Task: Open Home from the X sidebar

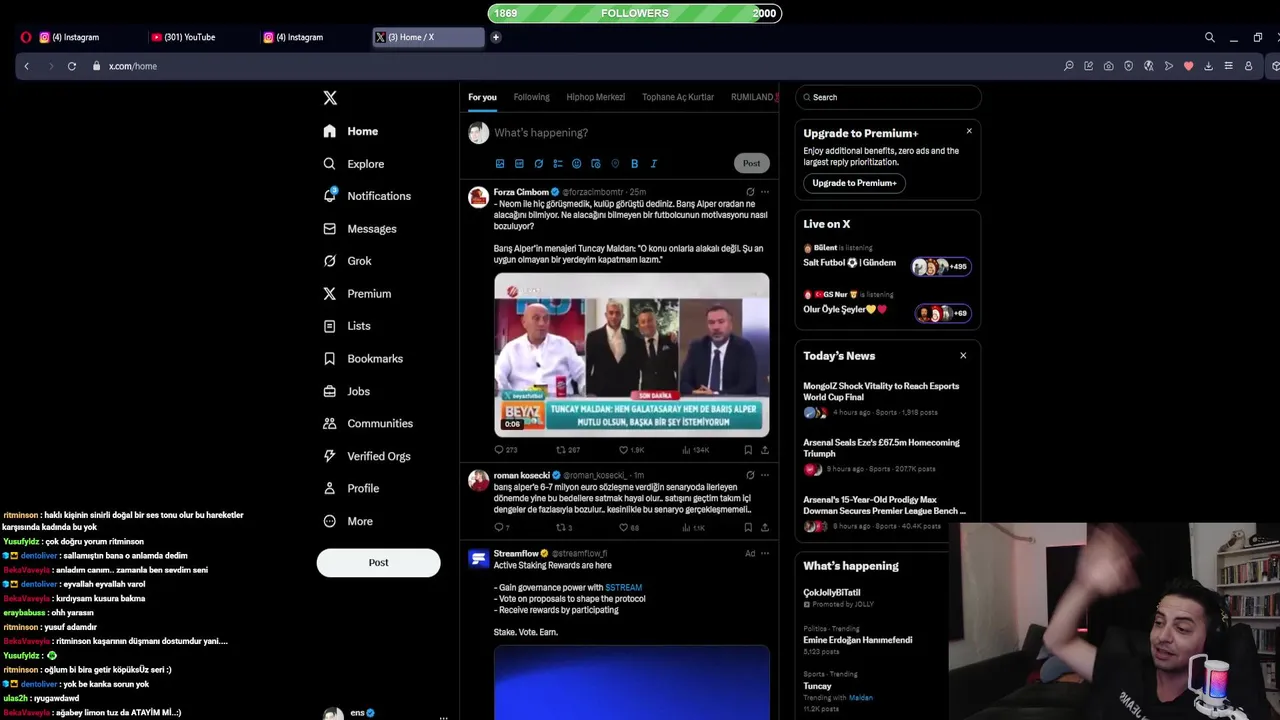Action: (351, 131)
